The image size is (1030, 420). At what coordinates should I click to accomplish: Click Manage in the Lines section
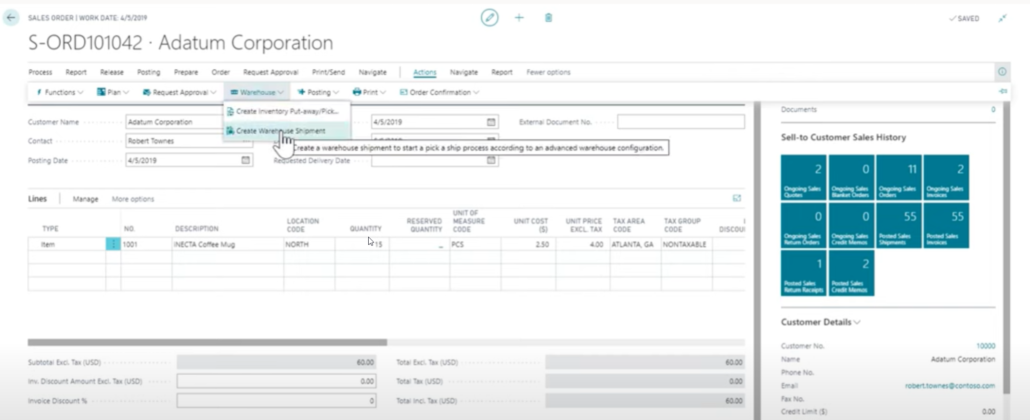click(x=85, y=198)
